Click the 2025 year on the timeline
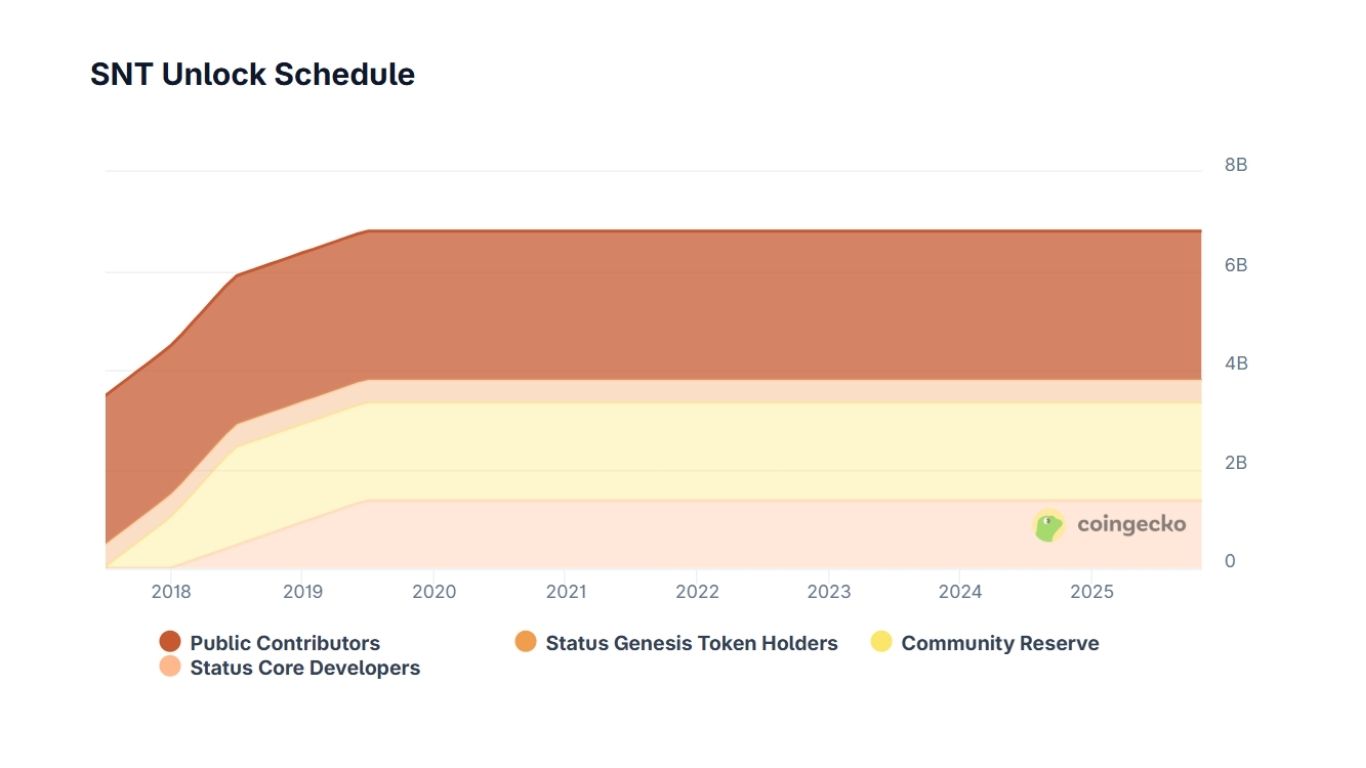 pos(1092,592)
